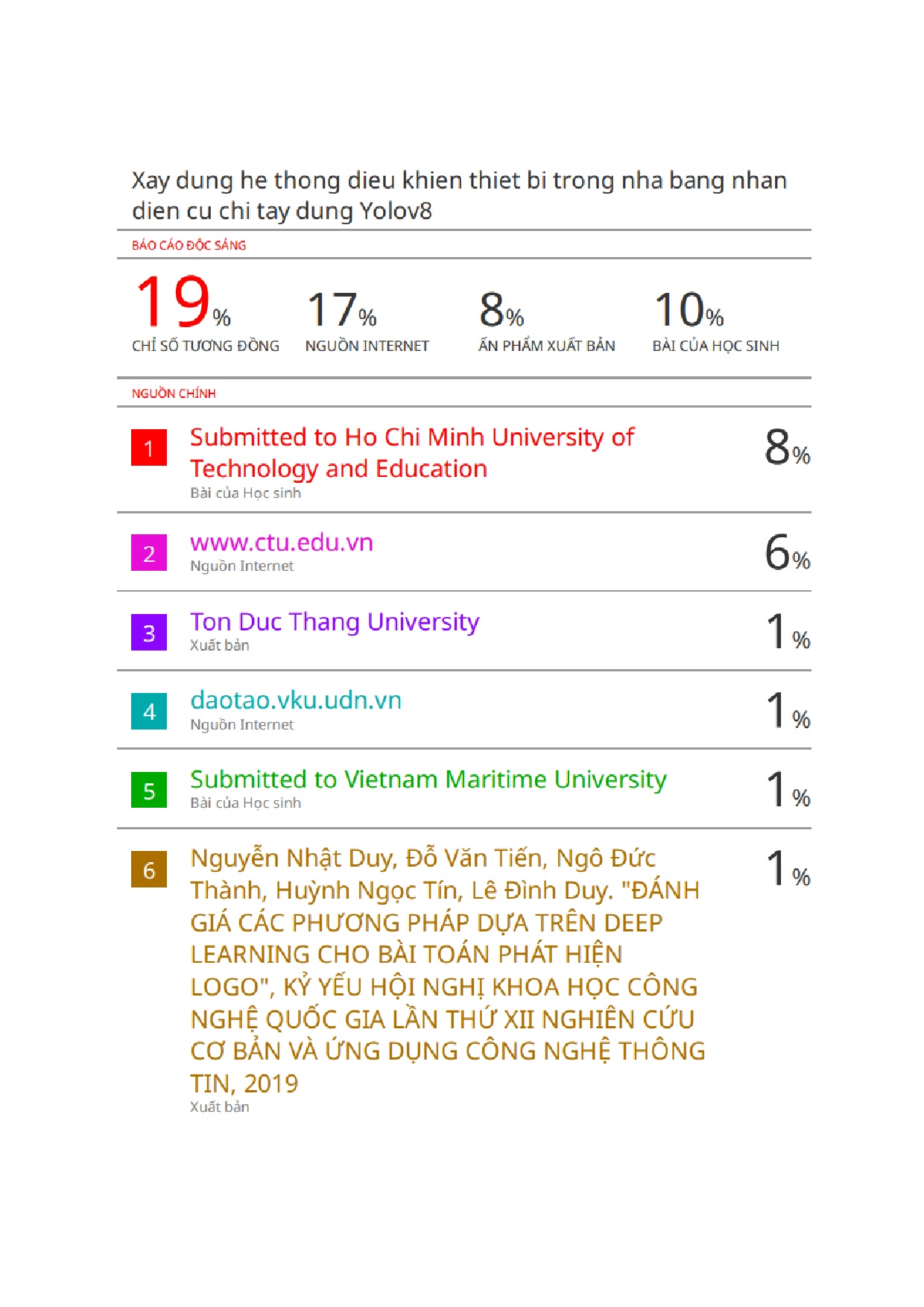Image resolution: width=924 pixels, height=1307 pixels.
Task: Click the Báo cáo độc sáng heading
Action: (x=189, y=245)
